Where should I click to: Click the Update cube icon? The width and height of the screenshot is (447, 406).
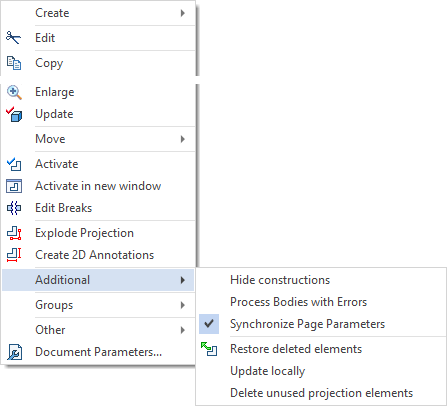click(x=14, y=114)
